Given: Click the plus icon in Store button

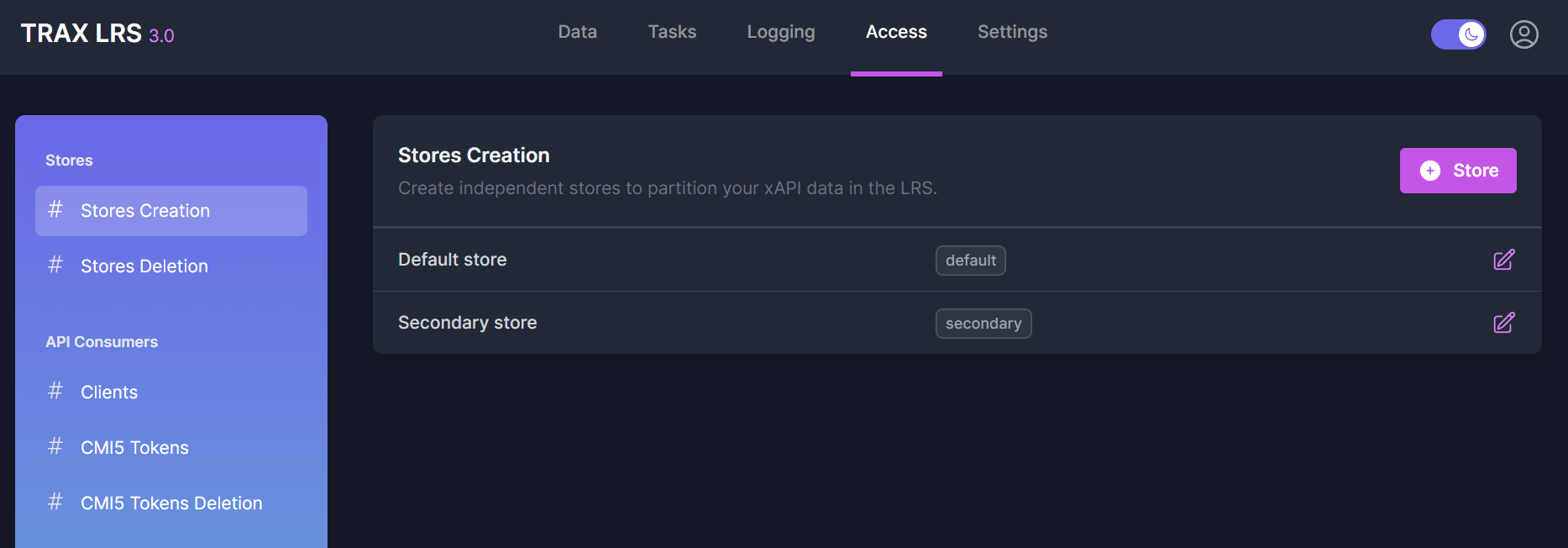Looking at the screenshot, I should (1429, 171).
